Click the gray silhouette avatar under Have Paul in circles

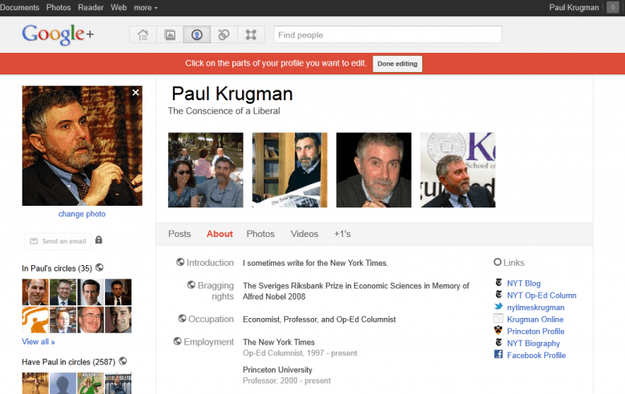point(63,383)
